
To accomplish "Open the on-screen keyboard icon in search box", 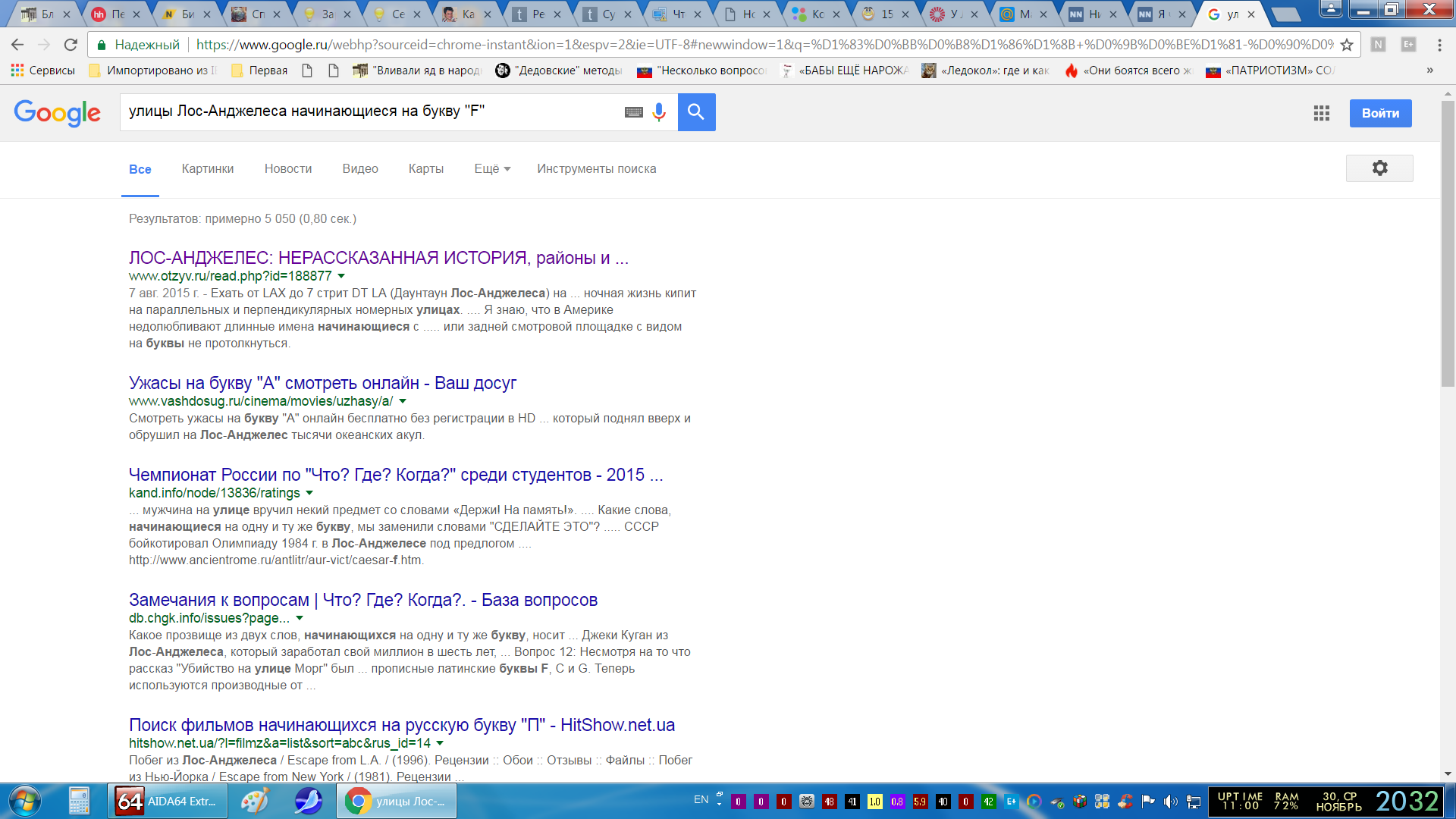I will [x=634, y=112].
